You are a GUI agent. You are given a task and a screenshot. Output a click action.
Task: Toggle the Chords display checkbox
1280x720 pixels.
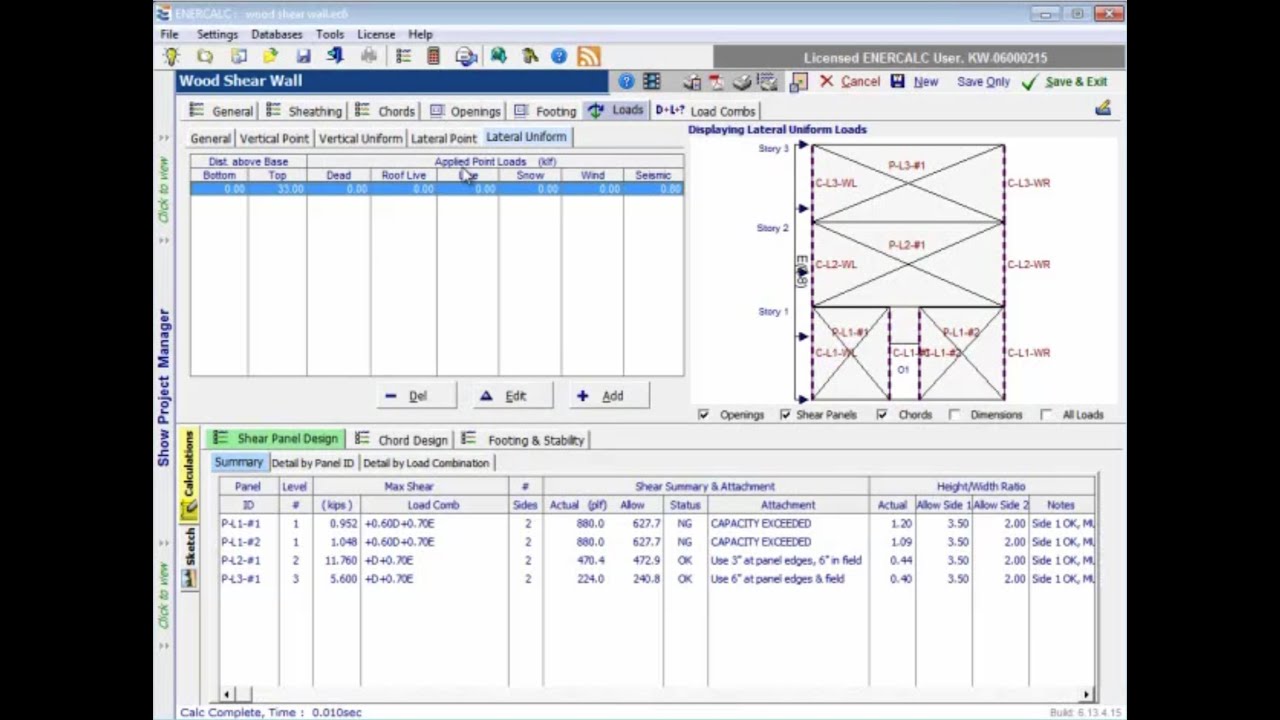click(881, 414)
